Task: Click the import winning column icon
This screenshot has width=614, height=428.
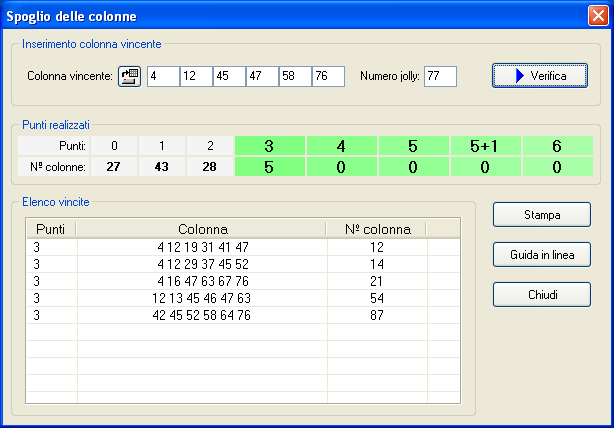Action: 130,76
